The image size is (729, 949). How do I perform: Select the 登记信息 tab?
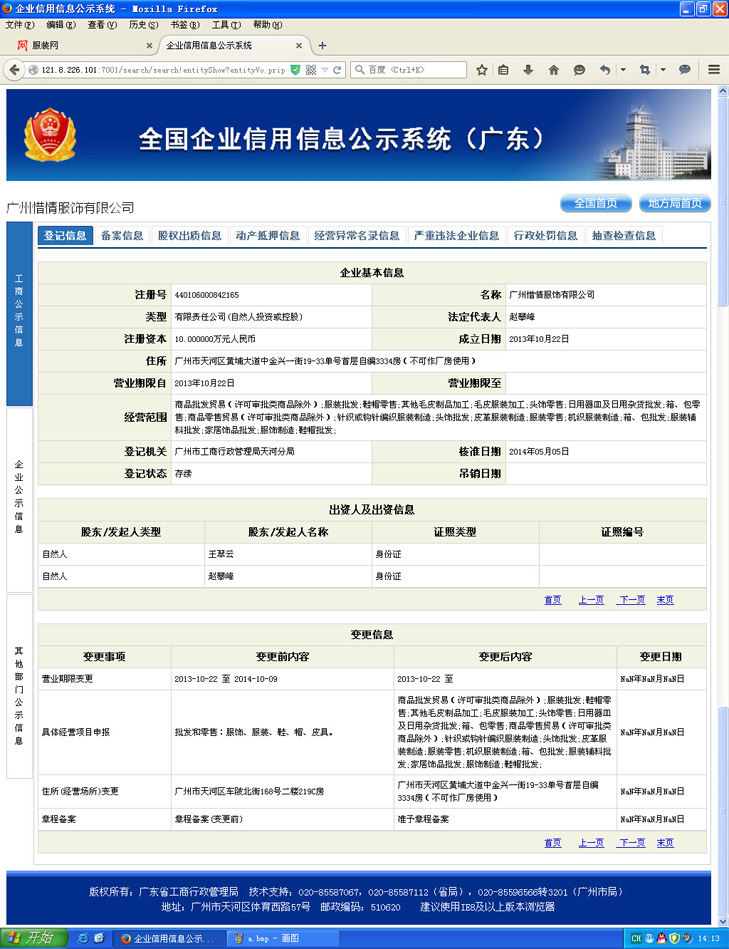tap(65, 235)
